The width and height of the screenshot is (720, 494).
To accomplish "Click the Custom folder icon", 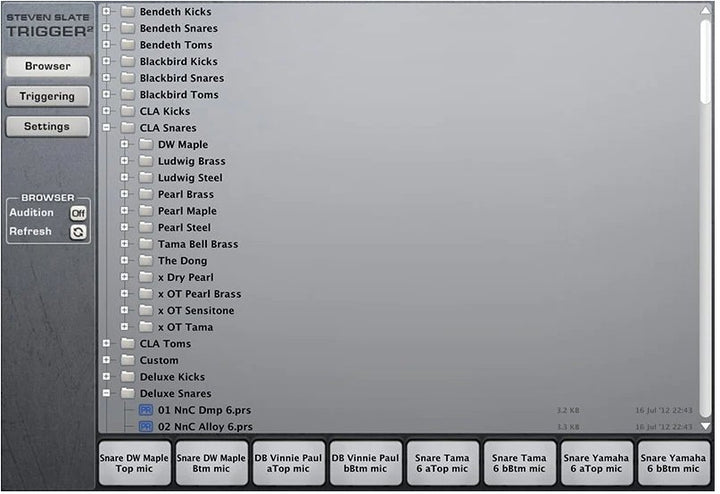I will pos(127,360).
